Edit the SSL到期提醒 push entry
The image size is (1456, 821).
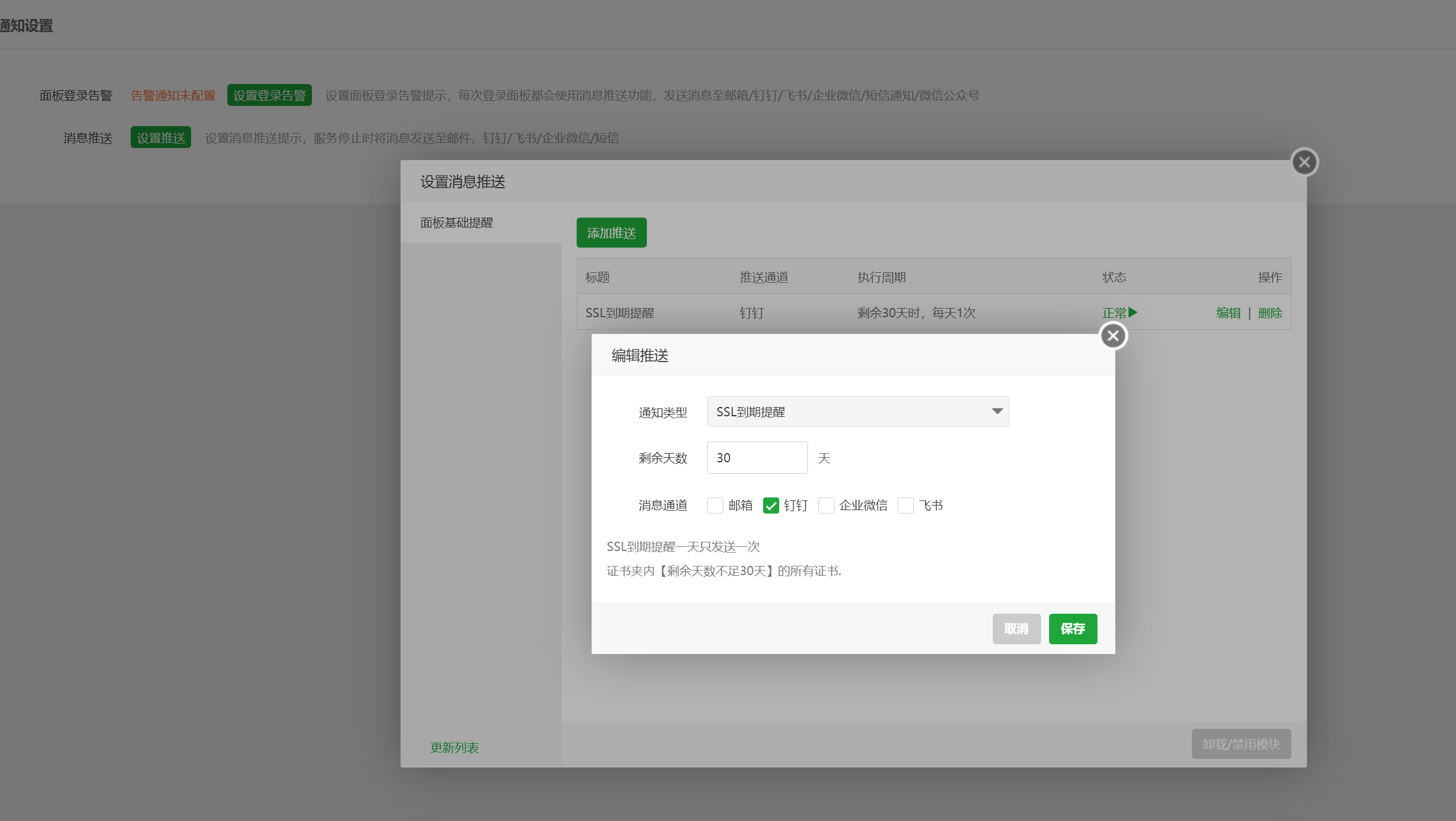point(1228,313)
